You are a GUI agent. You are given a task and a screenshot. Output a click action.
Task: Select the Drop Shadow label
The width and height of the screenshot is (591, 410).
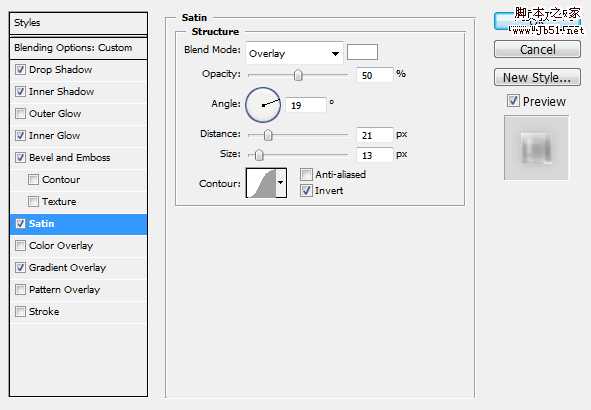tap(61, 70)
